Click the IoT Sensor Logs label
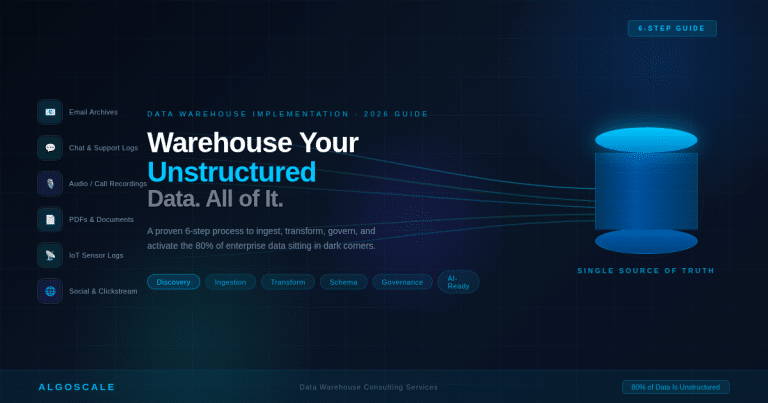 coord(96,255)
